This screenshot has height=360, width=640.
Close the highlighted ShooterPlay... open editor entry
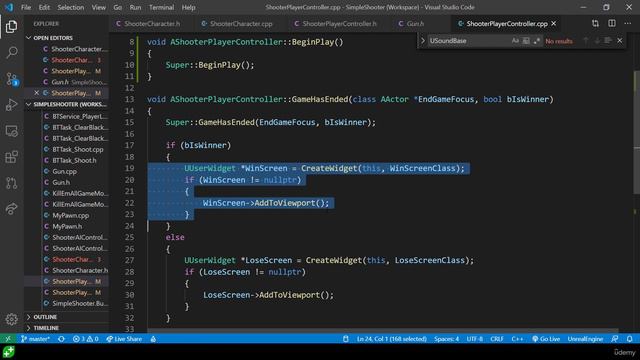36,93
